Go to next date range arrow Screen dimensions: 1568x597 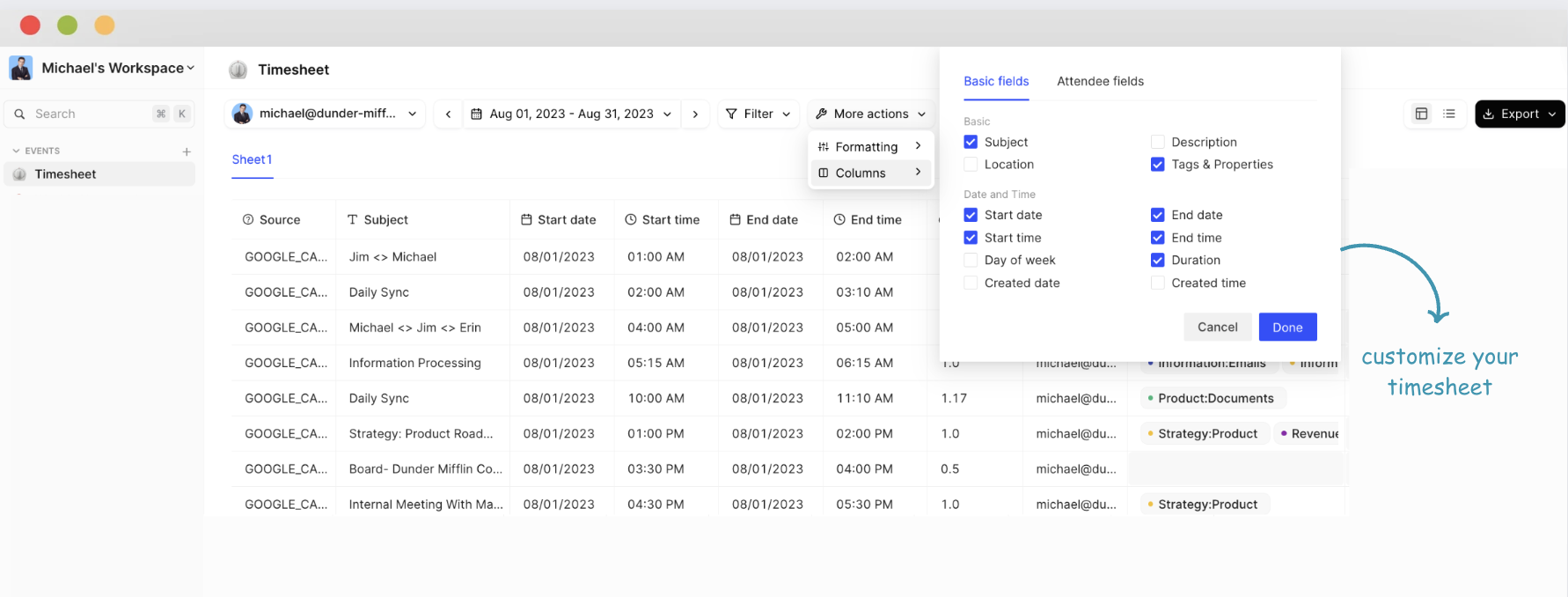click(695, 114)
